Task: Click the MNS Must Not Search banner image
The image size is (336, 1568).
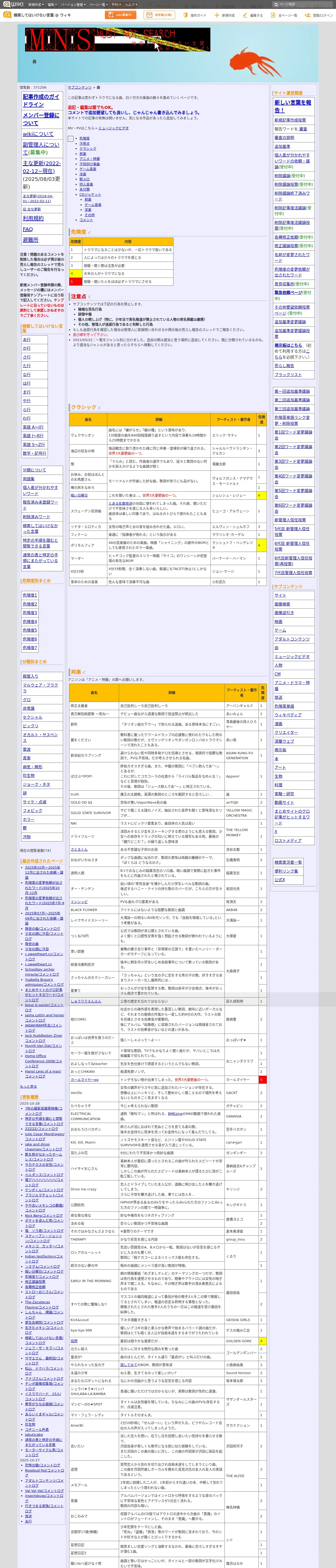Action: coord(118,39)
